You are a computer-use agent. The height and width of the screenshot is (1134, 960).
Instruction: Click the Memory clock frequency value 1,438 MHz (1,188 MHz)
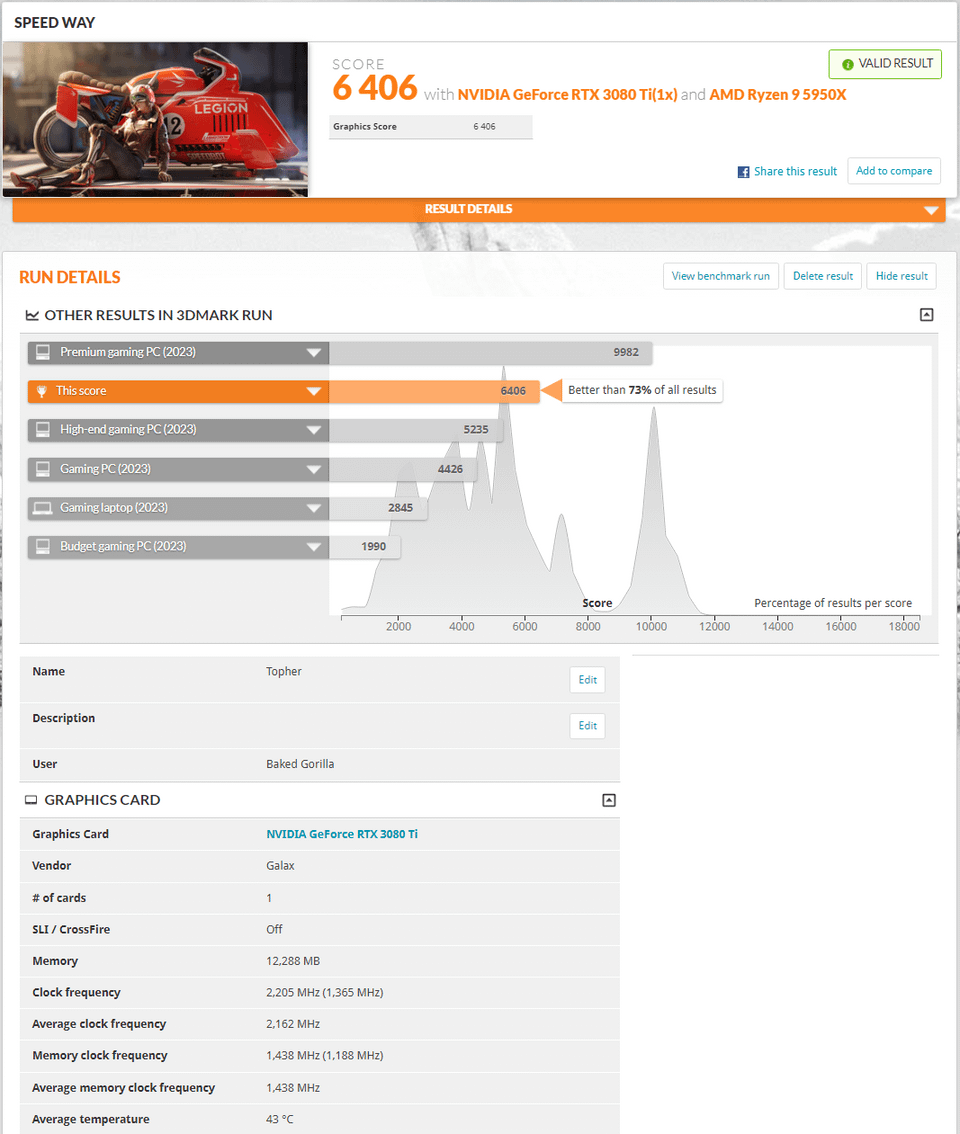[x=324, y=1055]
